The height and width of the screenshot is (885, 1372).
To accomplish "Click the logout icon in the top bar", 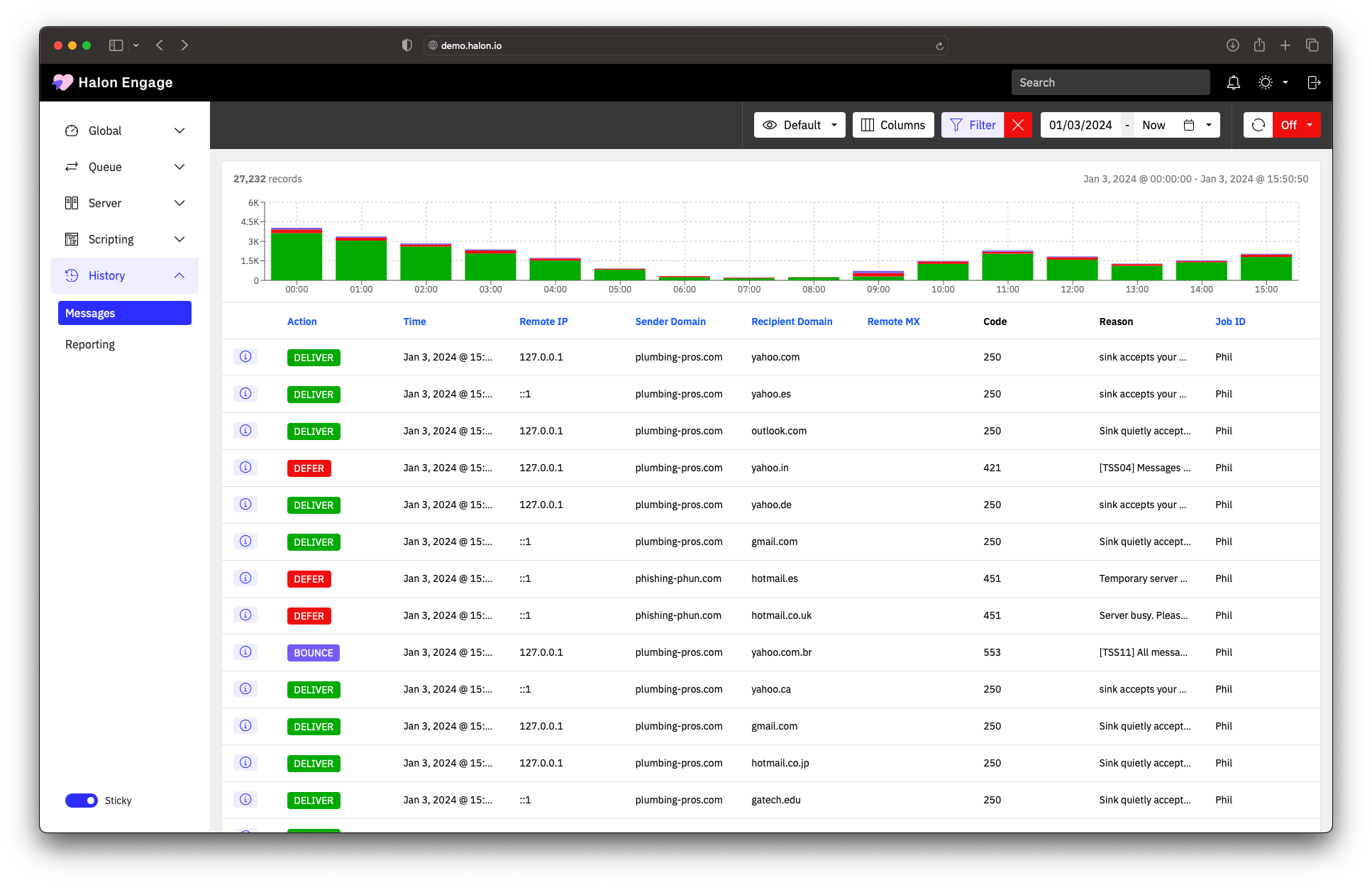I will click(1314, 82).
